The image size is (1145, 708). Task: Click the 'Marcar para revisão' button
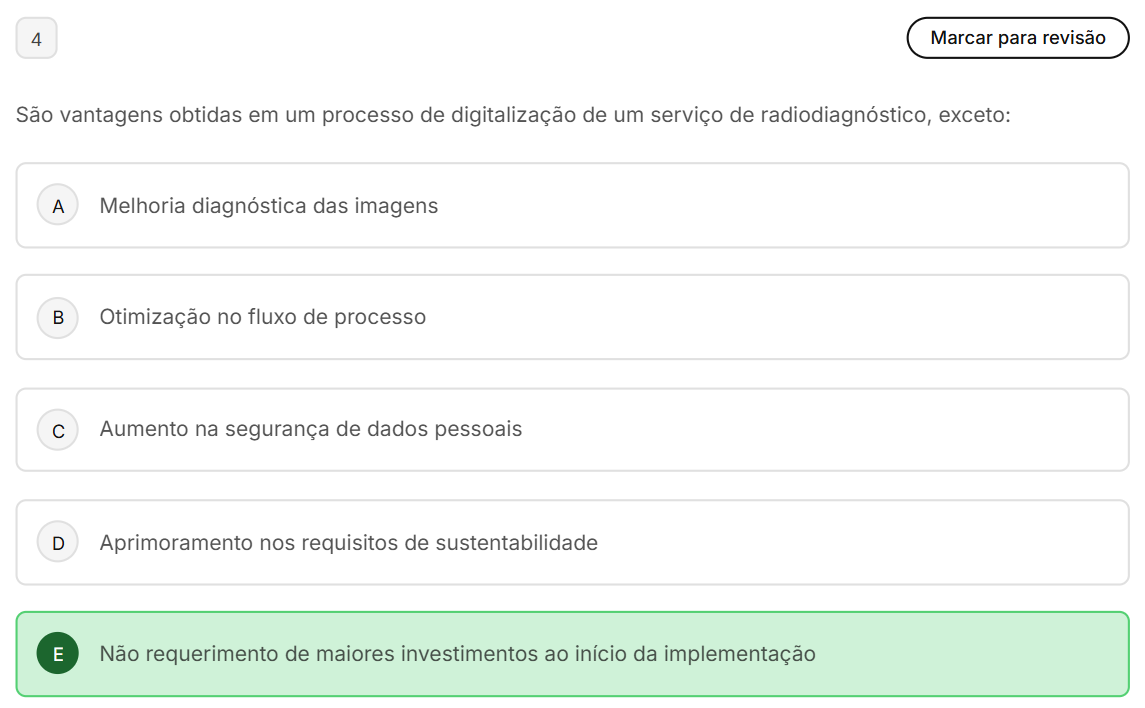1017,38
